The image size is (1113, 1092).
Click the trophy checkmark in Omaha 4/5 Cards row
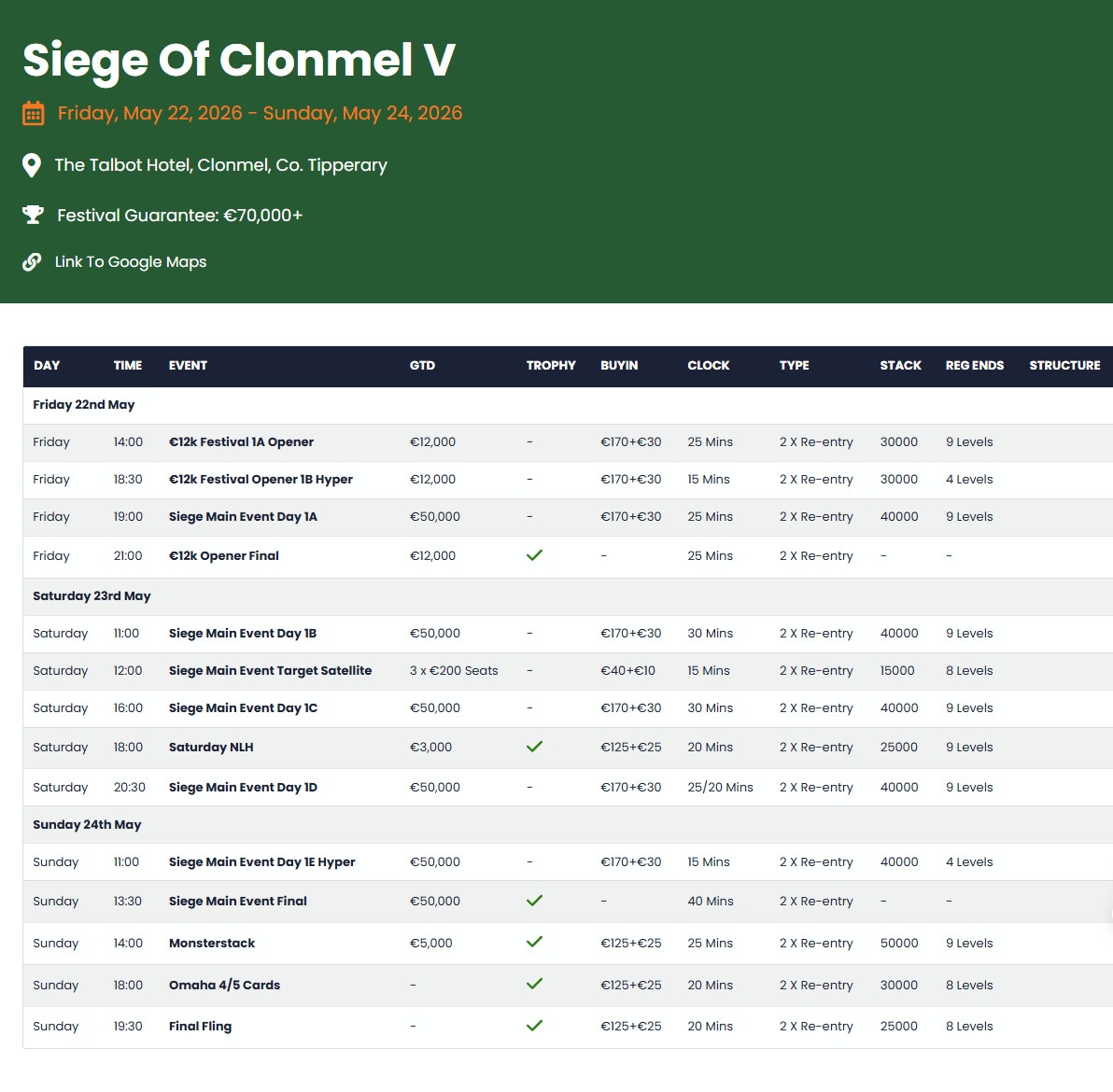click(534, 984)
